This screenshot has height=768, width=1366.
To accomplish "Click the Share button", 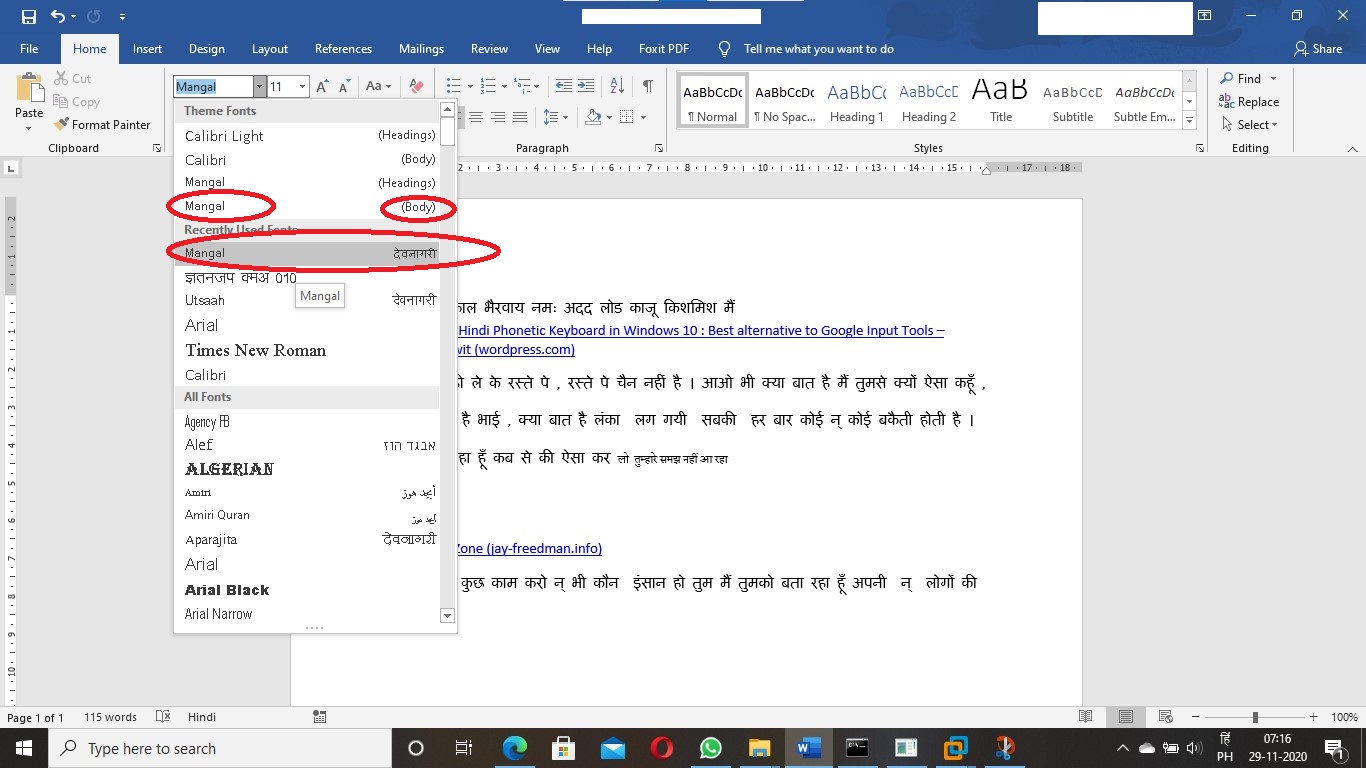I will pyautogui.click(x=1318, y=48).
